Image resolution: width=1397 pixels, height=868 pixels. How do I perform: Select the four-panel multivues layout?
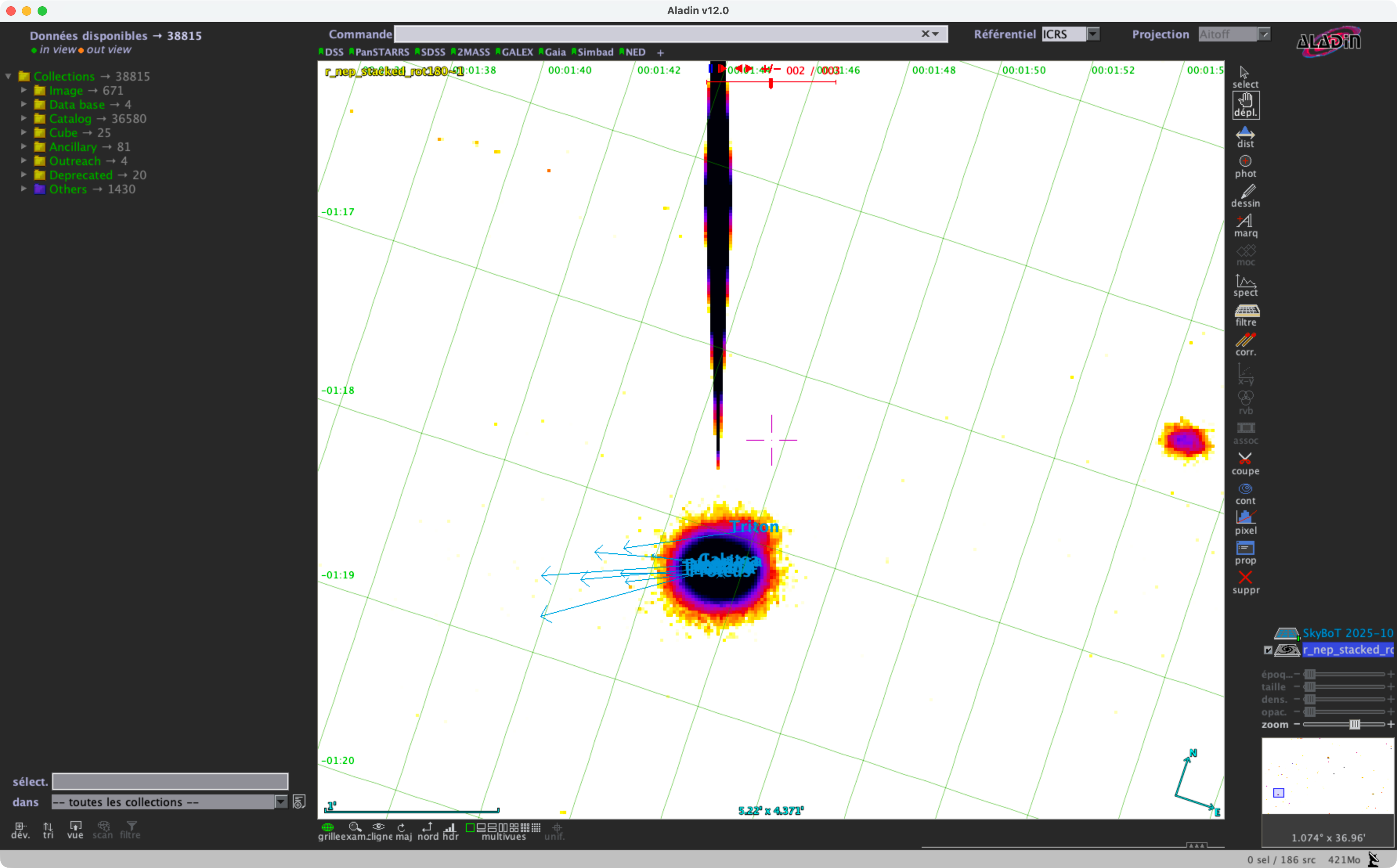tap(514, 828)
